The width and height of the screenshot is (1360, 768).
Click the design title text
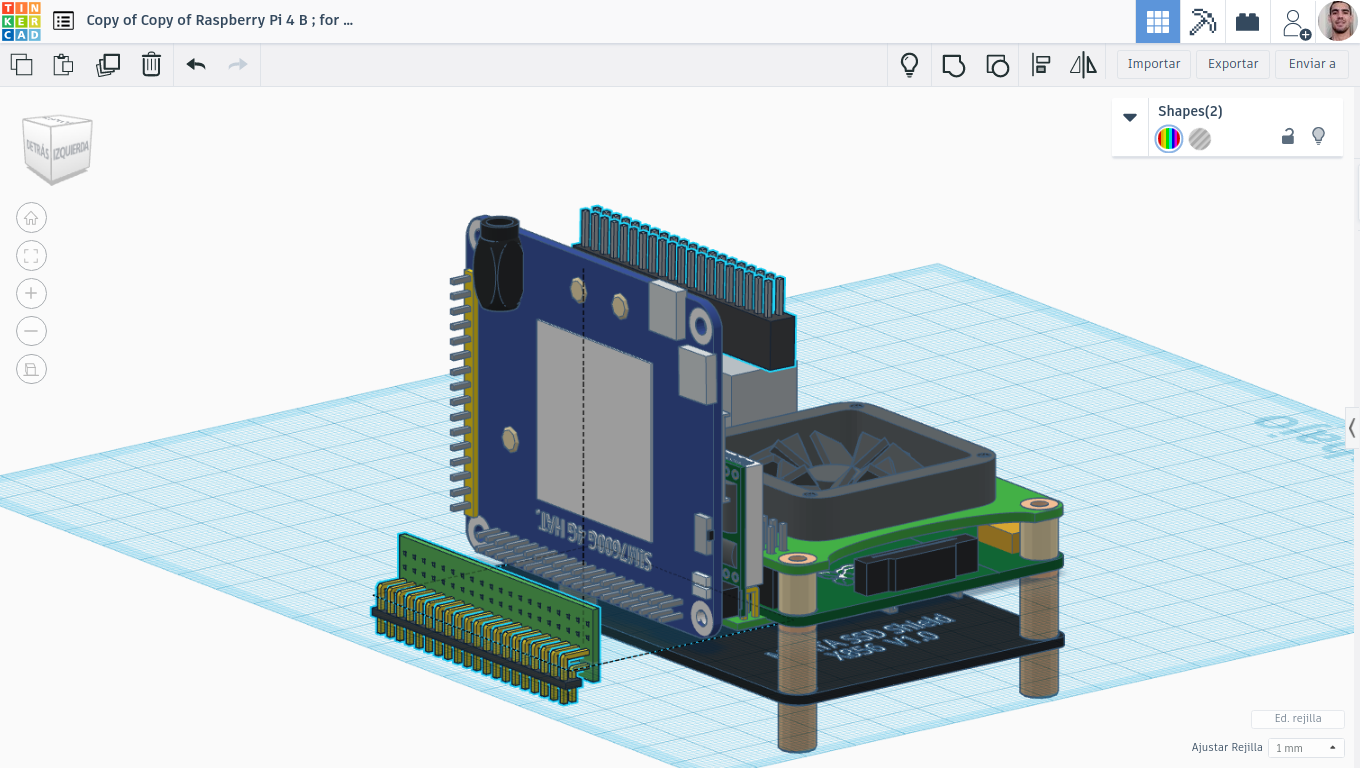[220, 20]
